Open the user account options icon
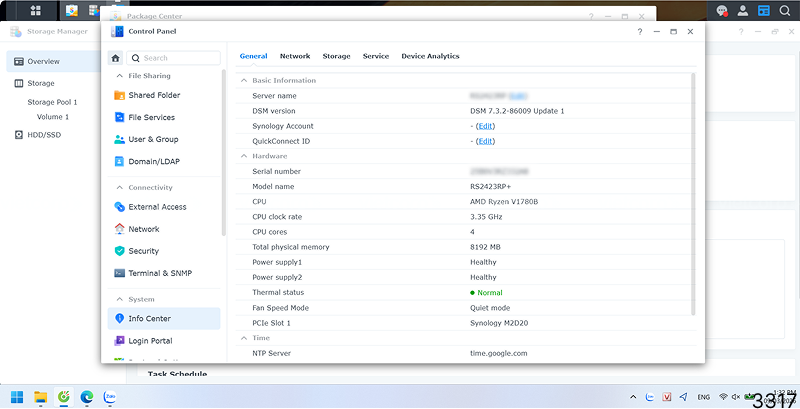 (743, 10)
